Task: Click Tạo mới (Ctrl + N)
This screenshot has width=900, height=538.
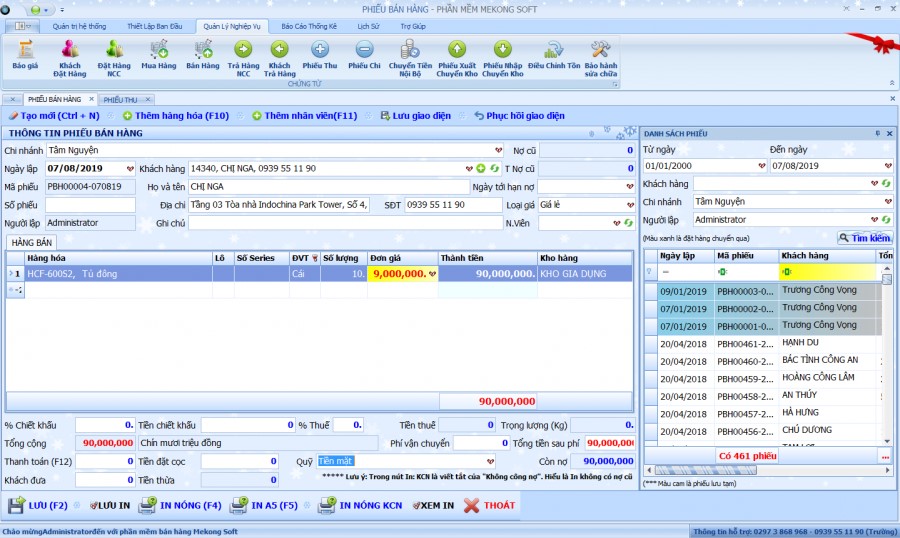Action: tap(55, 116)
